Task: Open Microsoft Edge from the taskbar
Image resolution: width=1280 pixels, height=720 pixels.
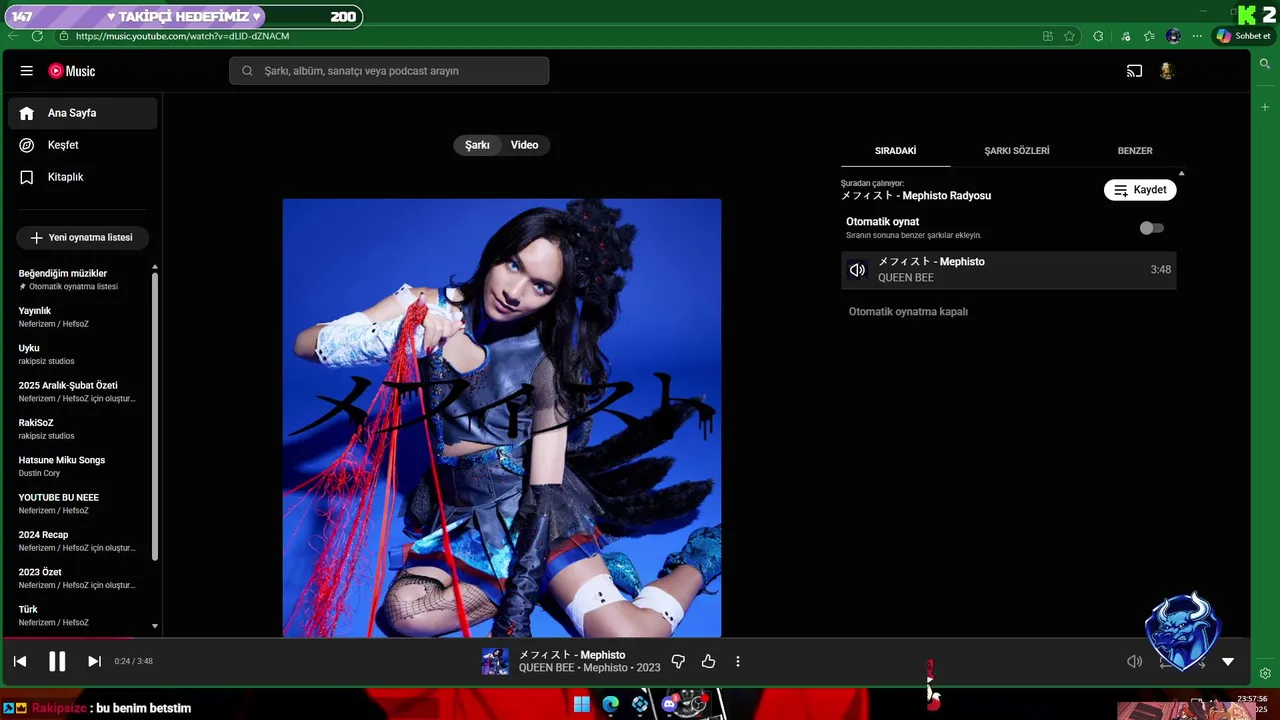Action: 611,704
